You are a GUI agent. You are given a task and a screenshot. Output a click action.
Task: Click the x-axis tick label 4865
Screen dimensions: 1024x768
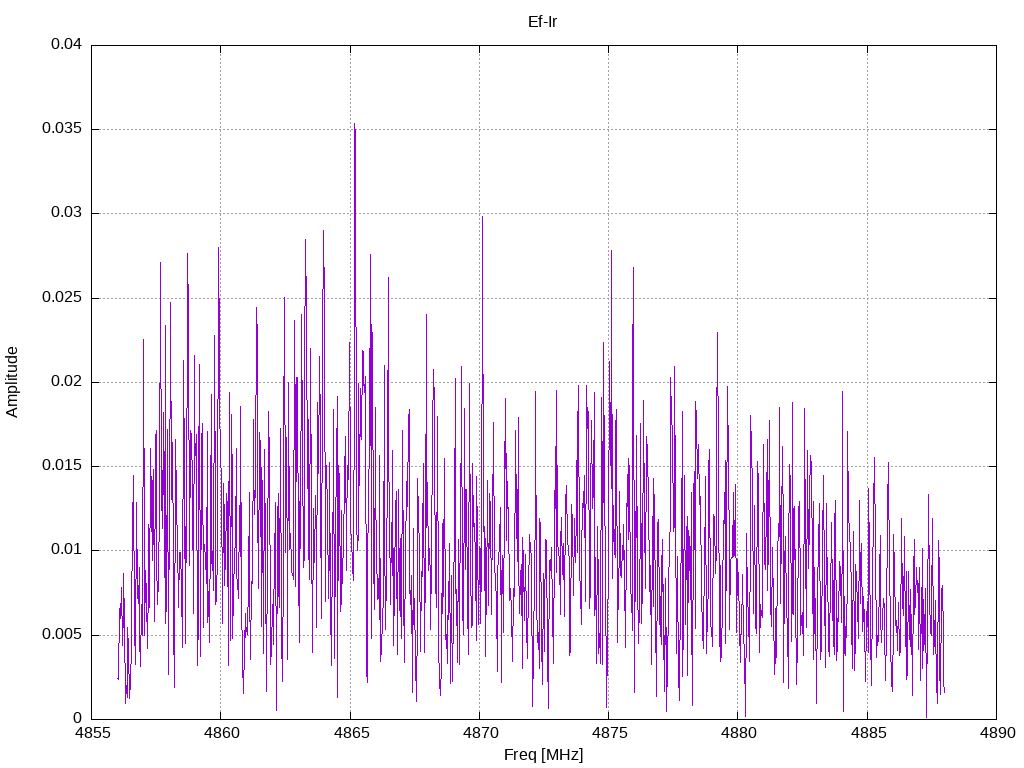pos(351,733)
